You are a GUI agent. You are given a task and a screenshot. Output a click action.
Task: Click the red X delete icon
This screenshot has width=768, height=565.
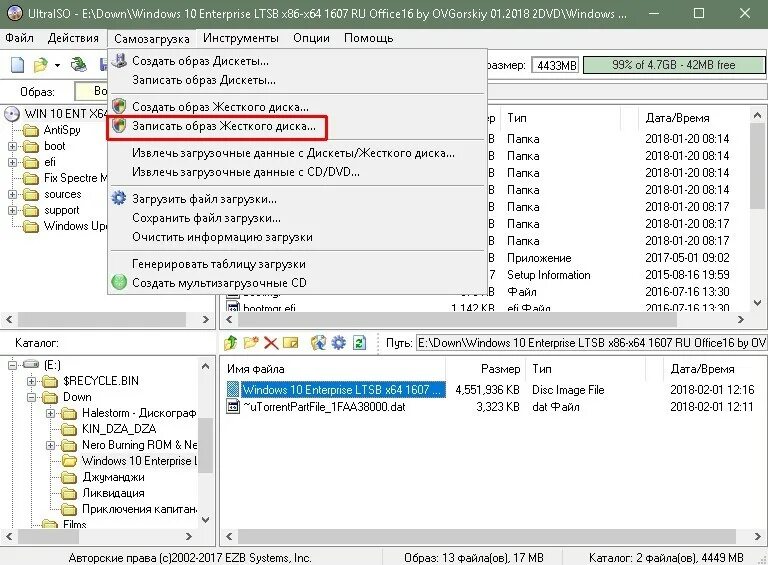(x=271, y=343)
